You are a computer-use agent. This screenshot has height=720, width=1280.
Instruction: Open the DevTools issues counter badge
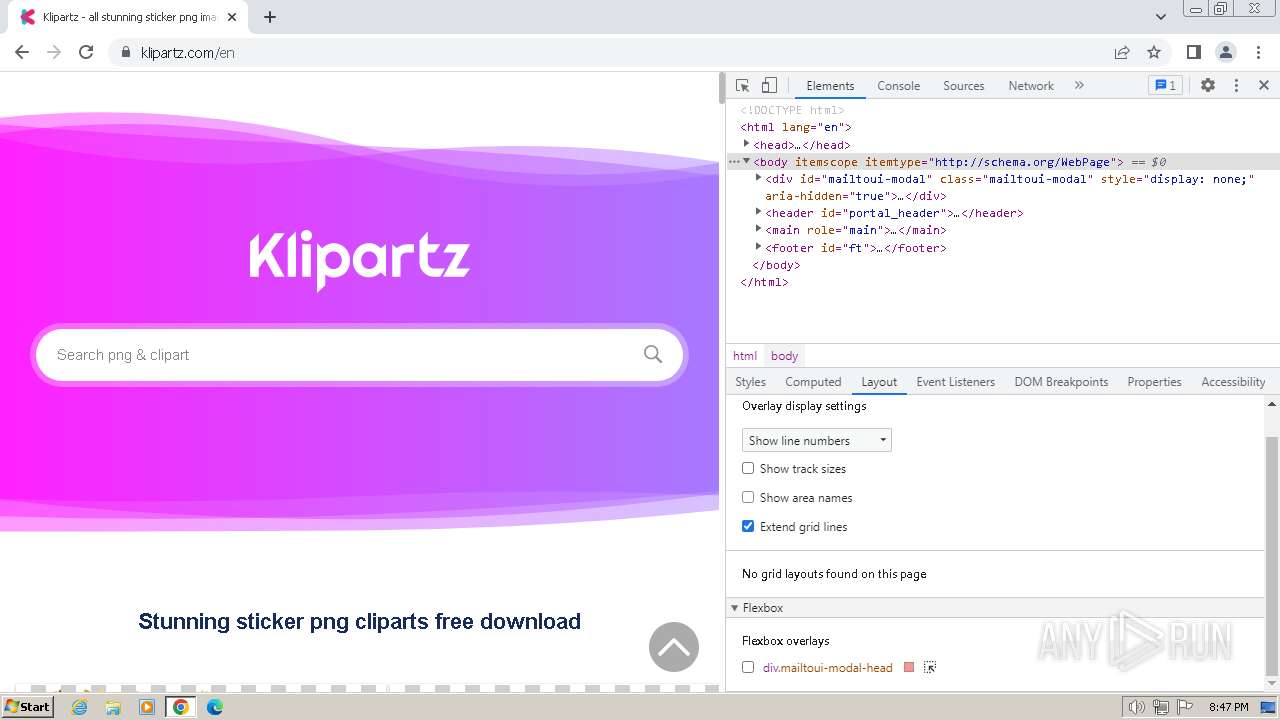[x=1165, y=86]
